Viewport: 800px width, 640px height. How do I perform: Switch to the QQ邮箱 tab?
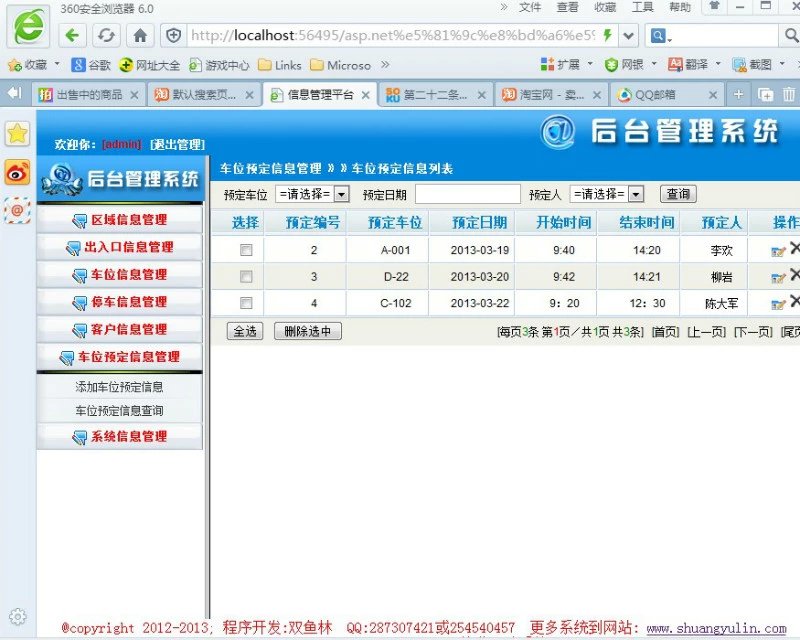click(x=666, y=94)
